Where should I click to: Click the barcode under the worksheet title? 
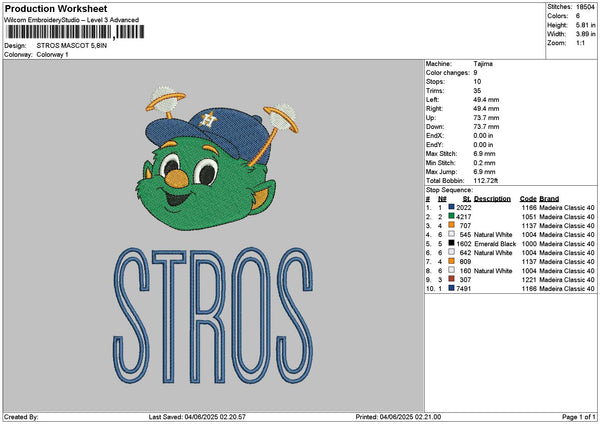tap(60, 33)
